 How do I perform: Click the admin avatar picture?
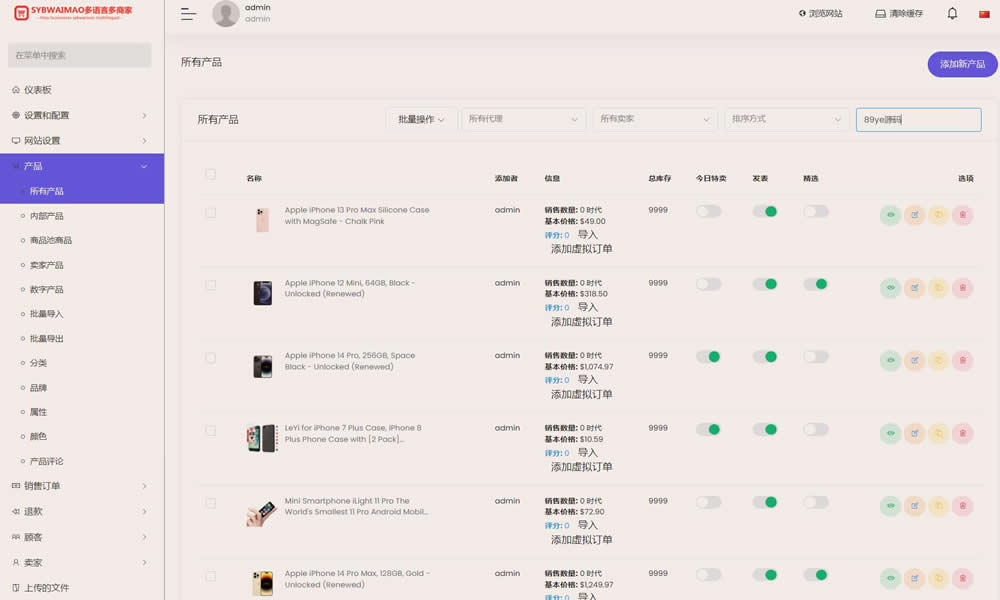pyautogui.click(x=225, y=13)
